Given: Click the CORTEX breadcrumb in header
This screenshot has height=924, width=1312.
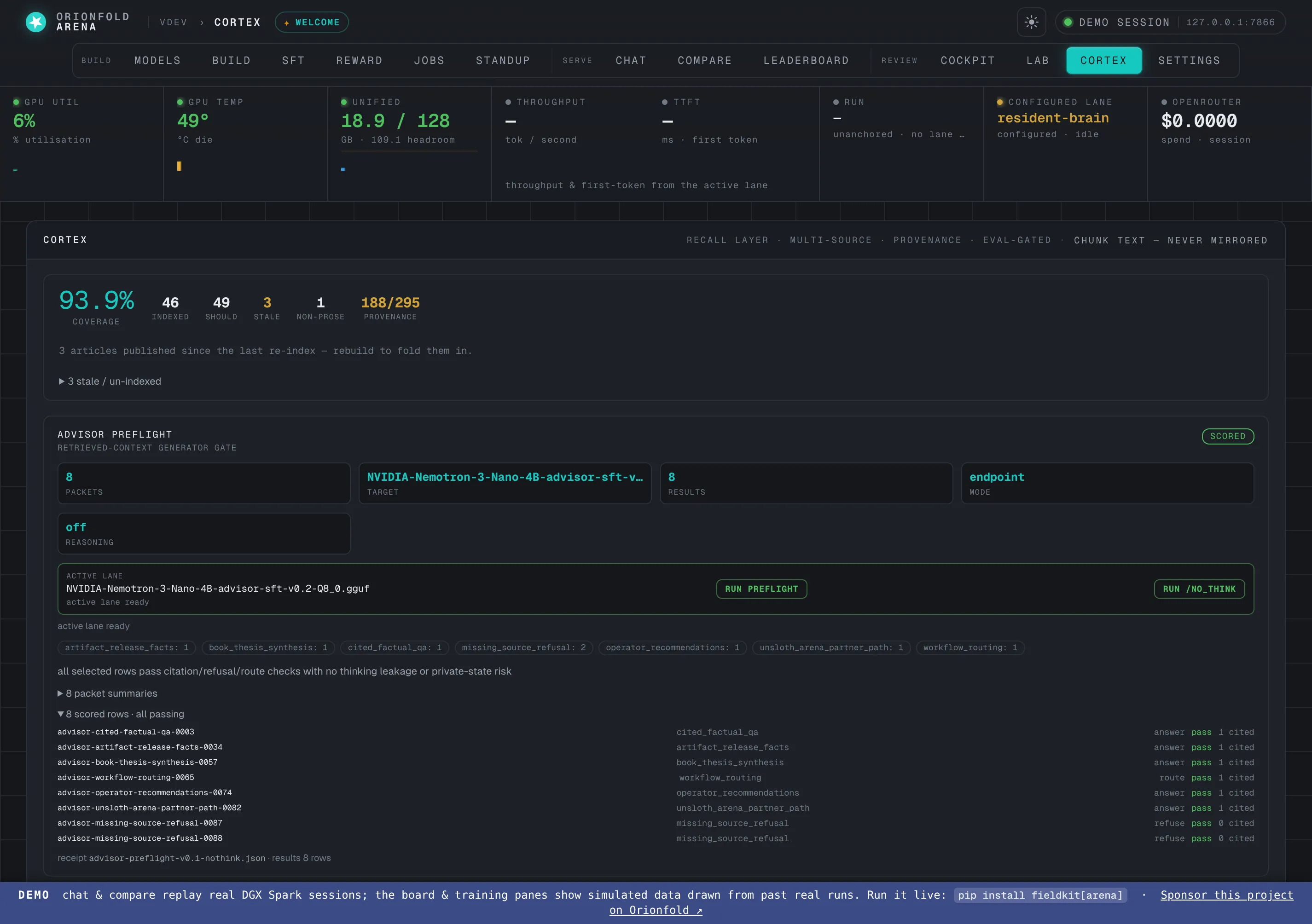Looking at the screenshot, I should coord(238,22).
